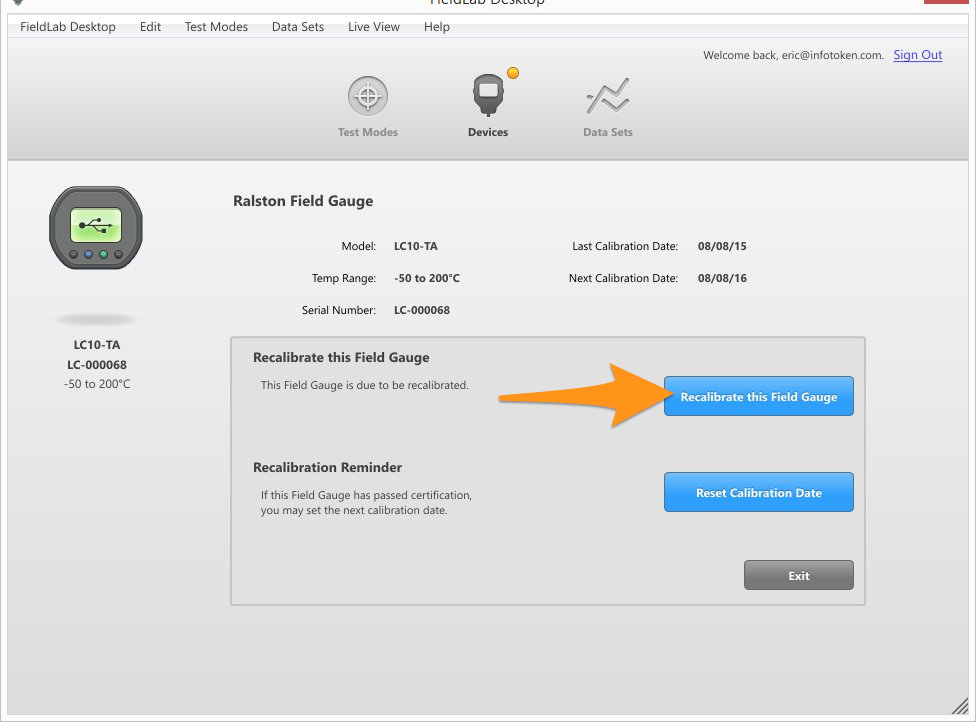Click the welcome back eric@infotoken.com text
This screenshot has width=976, height=722.
pos(793,55)
